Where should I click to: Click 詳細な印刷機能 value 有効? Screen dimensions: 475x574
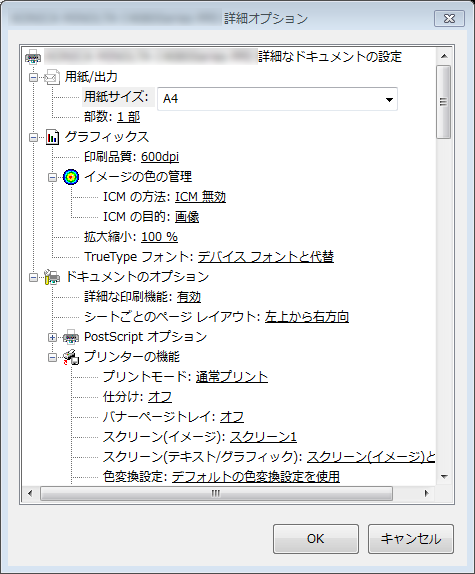tap(189, 297)
